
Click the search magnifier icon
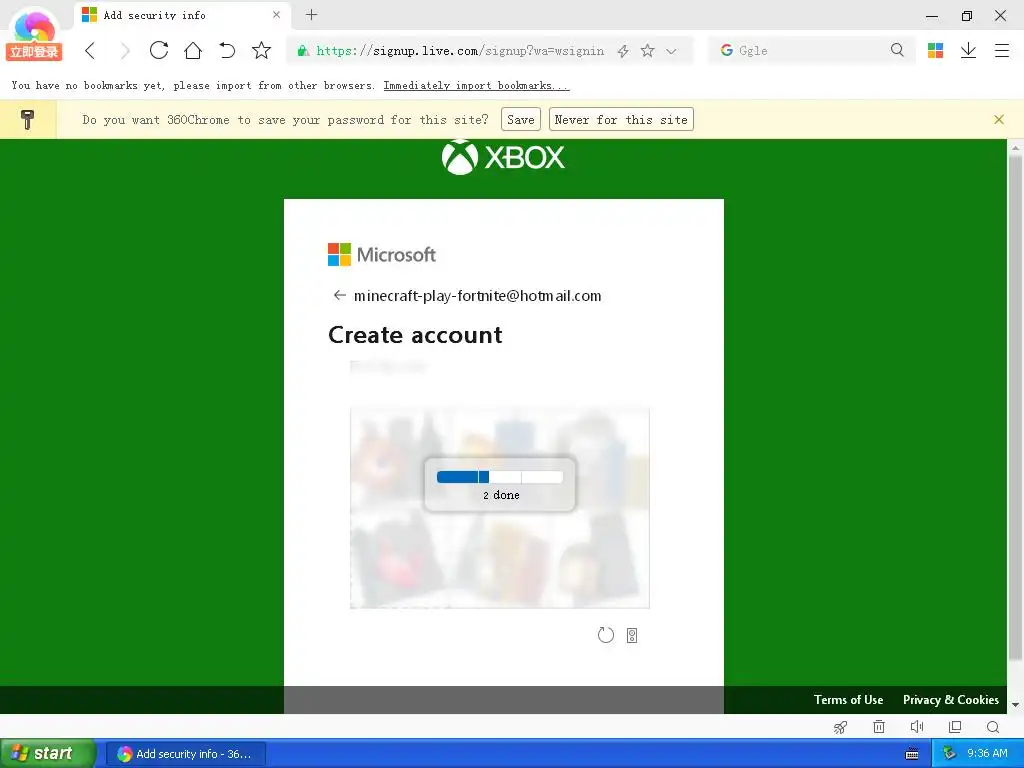tap(897, 50)
